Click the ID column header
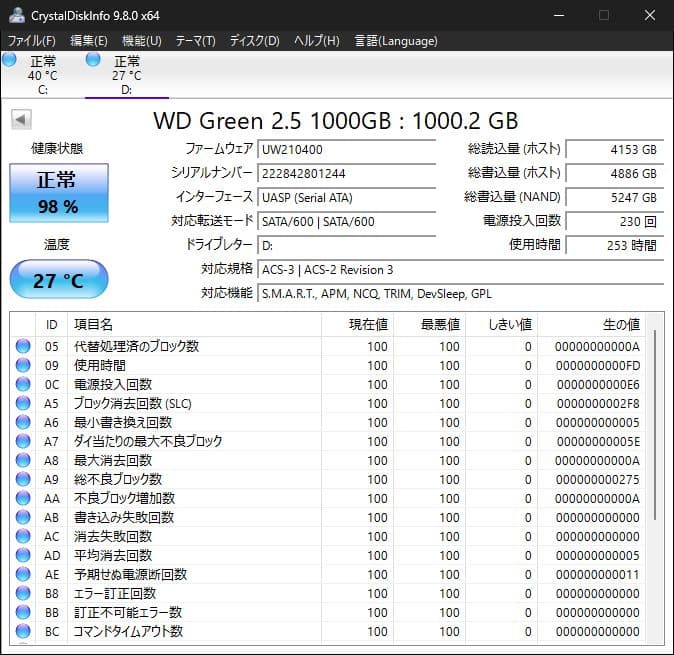The height and width of the screenshot is (655, 674). pyautogui.click(x=51, y=324)
